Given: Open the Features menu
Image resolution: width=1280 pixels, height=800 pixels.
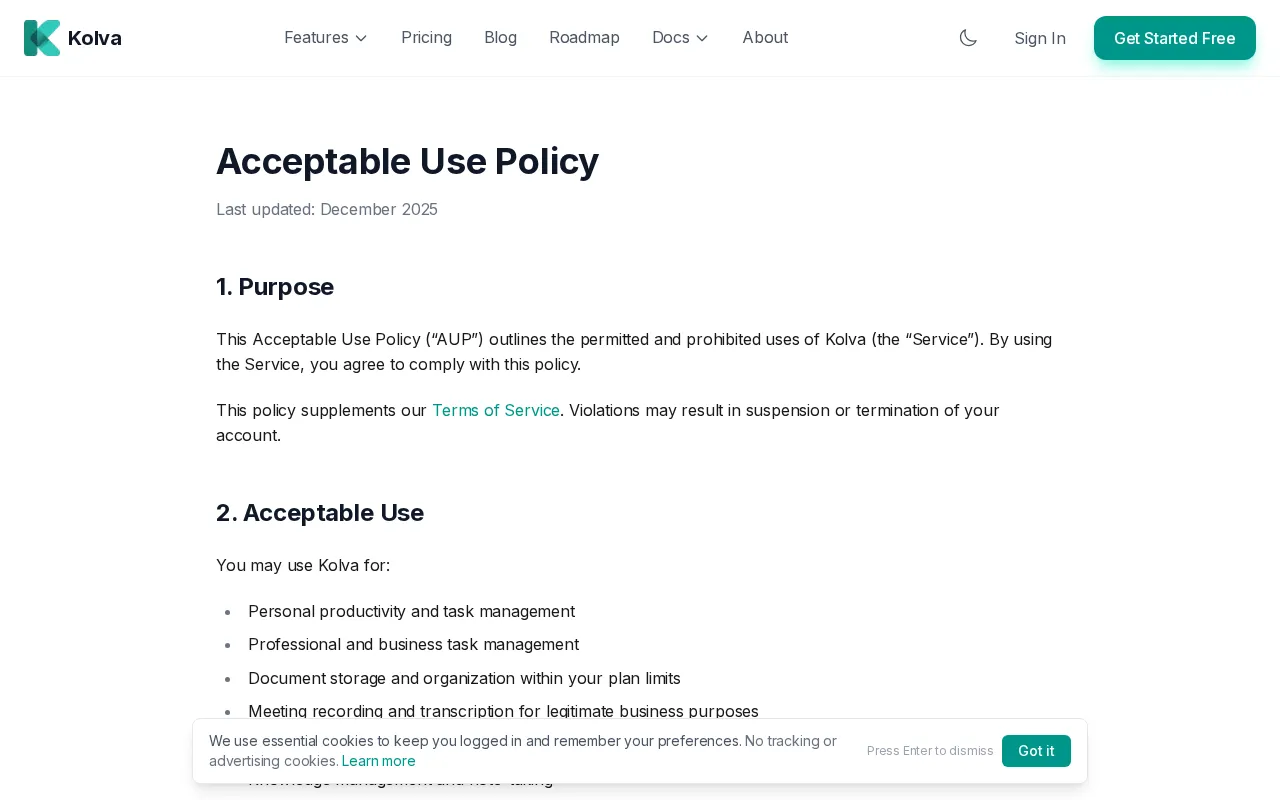Looking at the screenshot, I should (326, 38).
